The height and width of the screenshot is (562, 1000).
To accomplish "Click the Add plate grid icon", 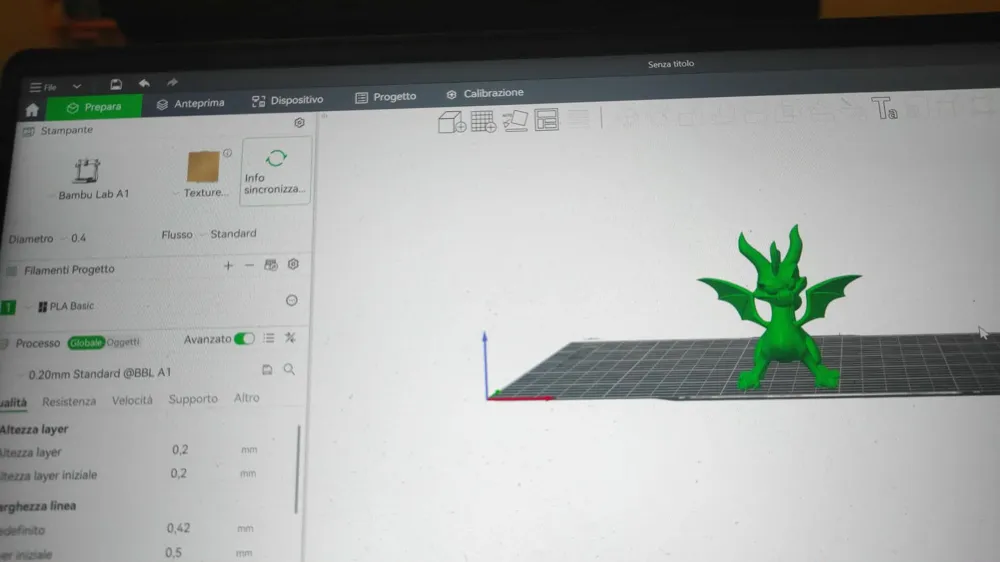I will [x=483, y=121].
